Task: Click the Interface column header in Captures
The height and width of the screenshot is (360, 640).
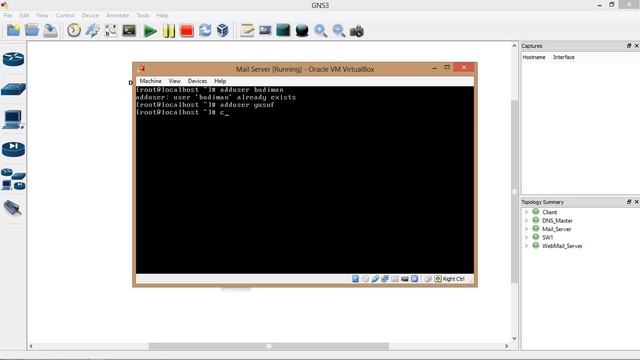Action: 564,57
